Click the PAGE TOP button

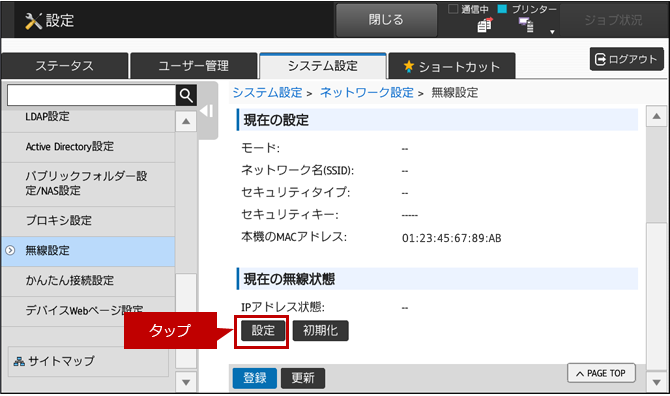pyautogui.click(x=601, y=373)
